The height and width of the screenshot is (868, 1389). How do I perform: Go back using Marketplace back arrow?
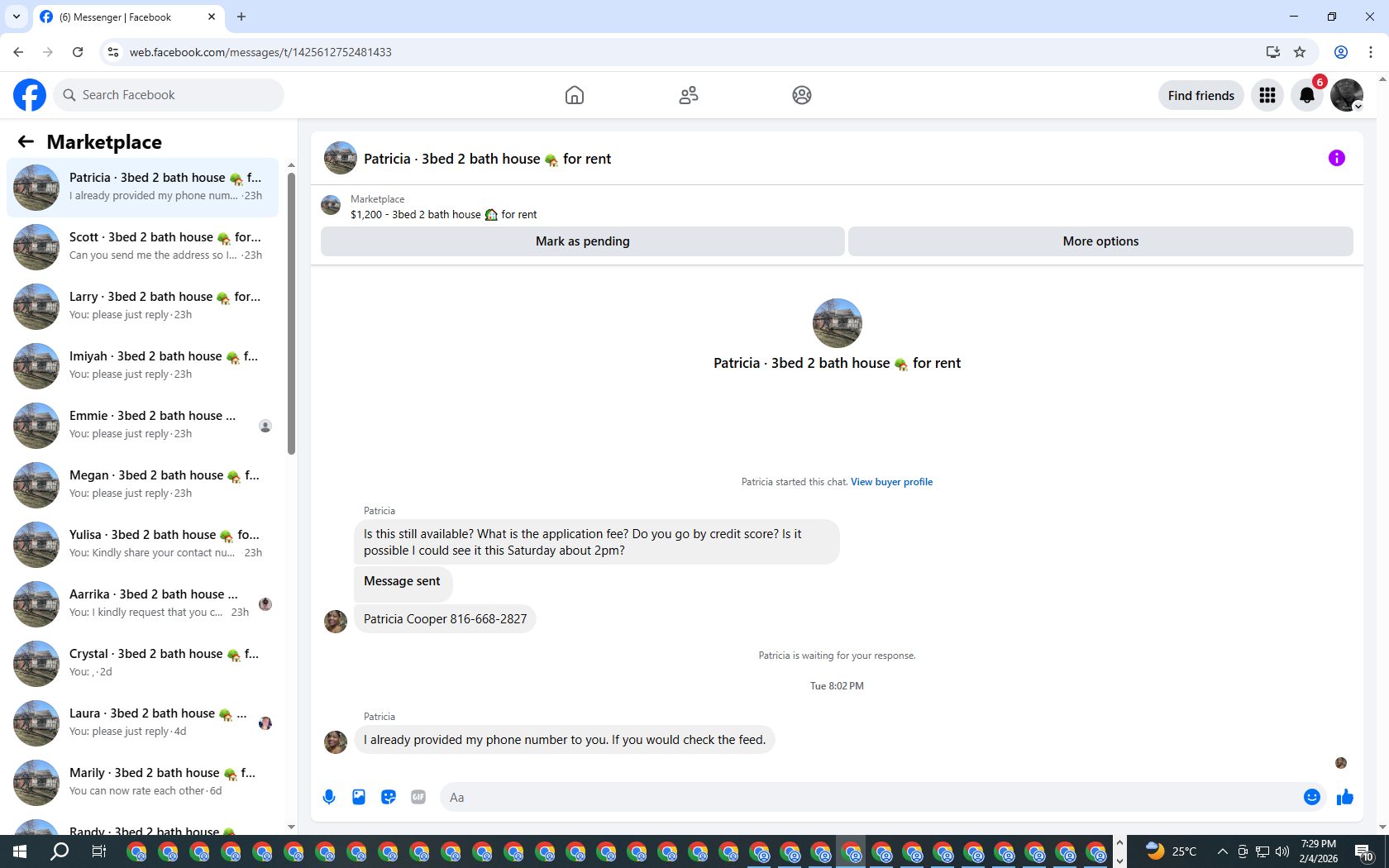pos(26,141)
